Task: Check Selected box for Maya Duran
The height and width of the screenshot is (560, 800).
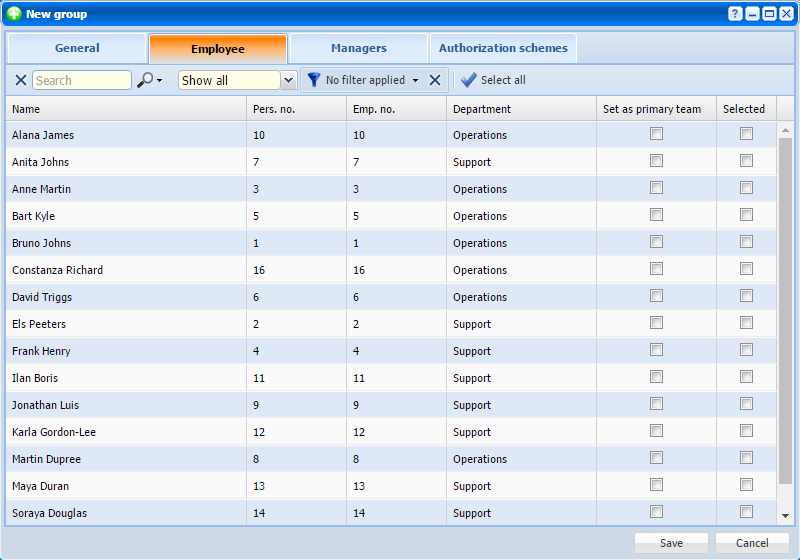Action: point(746,485)
